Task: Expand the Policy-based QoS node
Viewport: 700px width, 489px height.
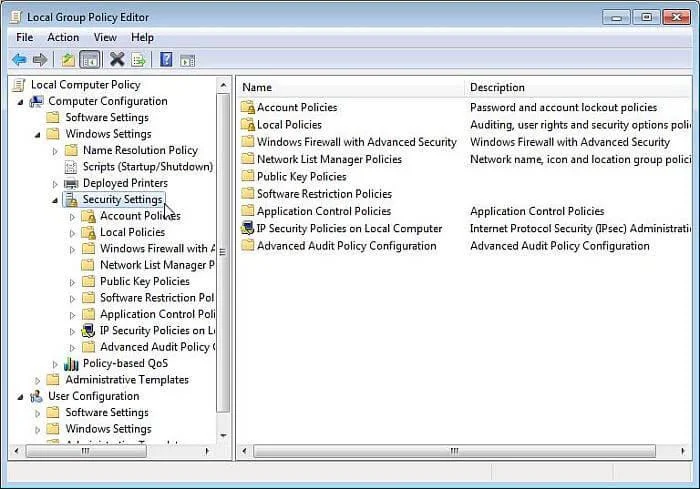Action: (55, 364)
